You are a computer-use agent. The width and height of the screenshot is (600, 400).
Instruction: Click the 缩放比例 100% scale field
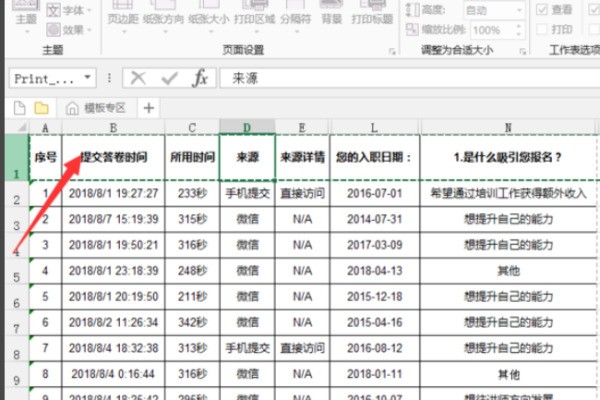[x=492, y=30]
